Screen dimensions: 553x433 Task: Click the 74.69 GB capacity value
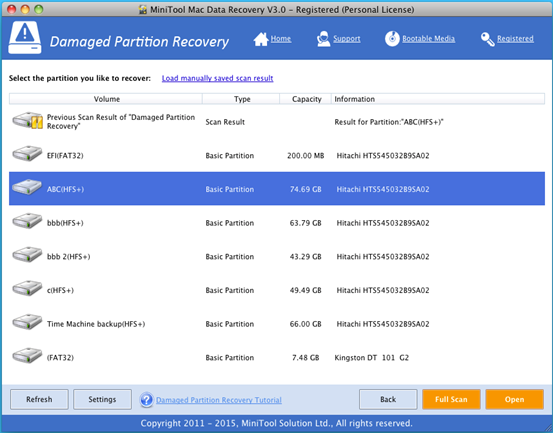click(305, 189)
